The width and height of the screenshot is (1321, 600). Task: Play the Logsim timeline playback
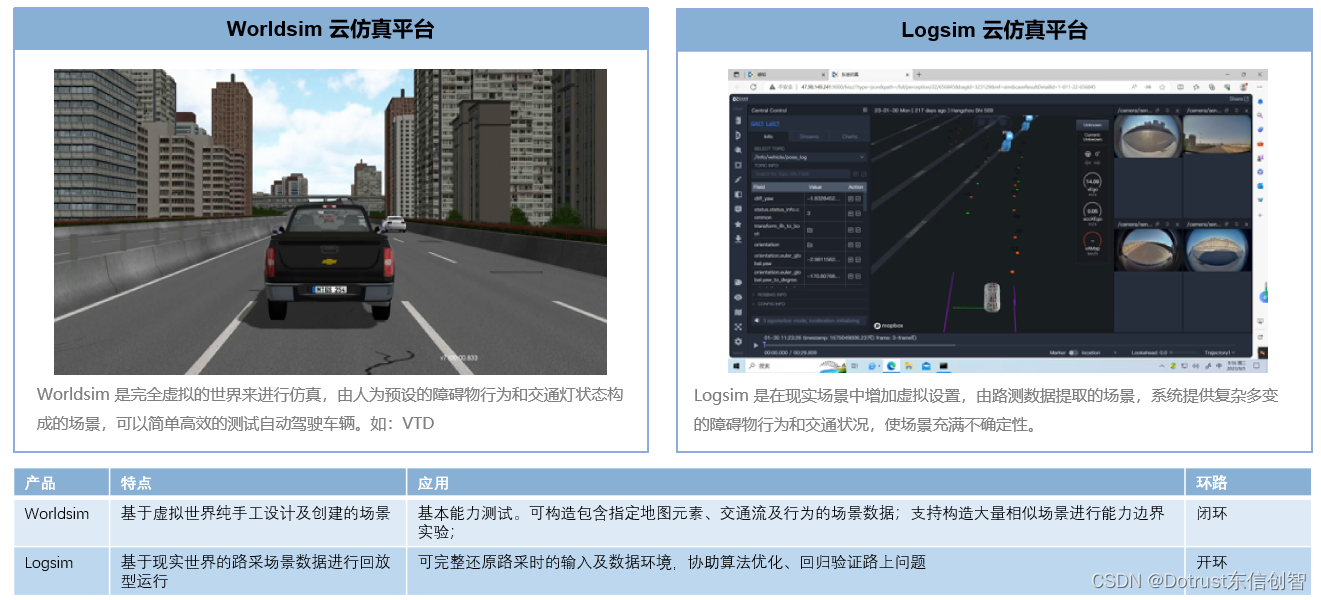point(756,345)
